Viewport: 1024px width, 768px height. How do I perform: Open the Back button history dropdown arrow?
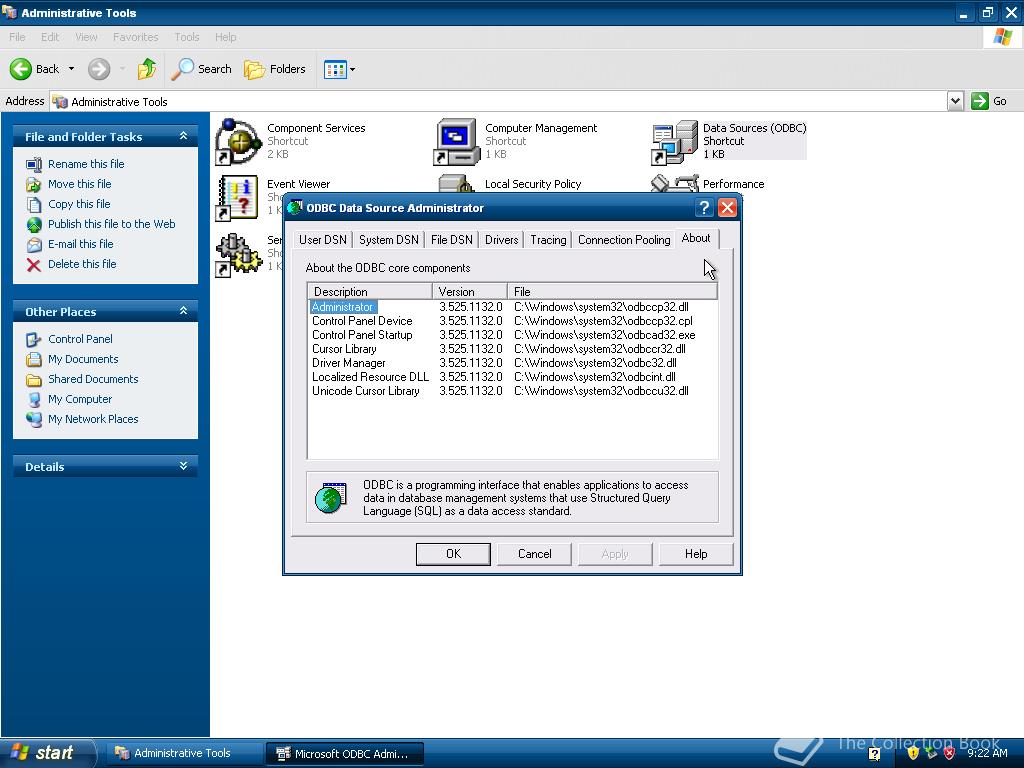pyautogui.click(x=71, y=69)
